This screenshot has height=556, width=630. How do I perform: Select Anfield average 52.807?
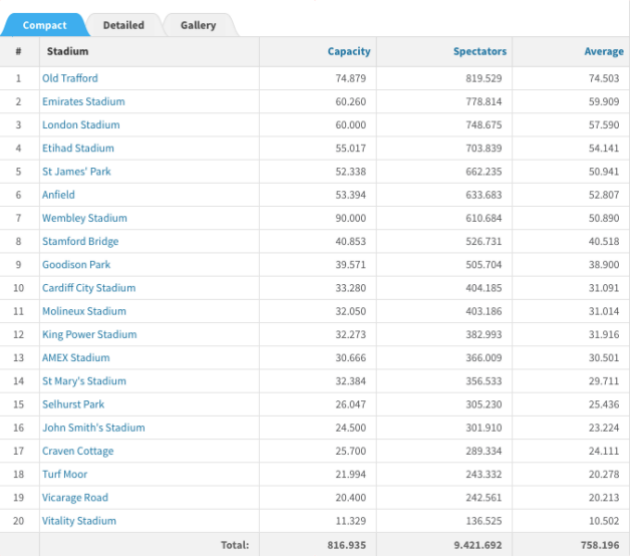click(x=604, y=195)
